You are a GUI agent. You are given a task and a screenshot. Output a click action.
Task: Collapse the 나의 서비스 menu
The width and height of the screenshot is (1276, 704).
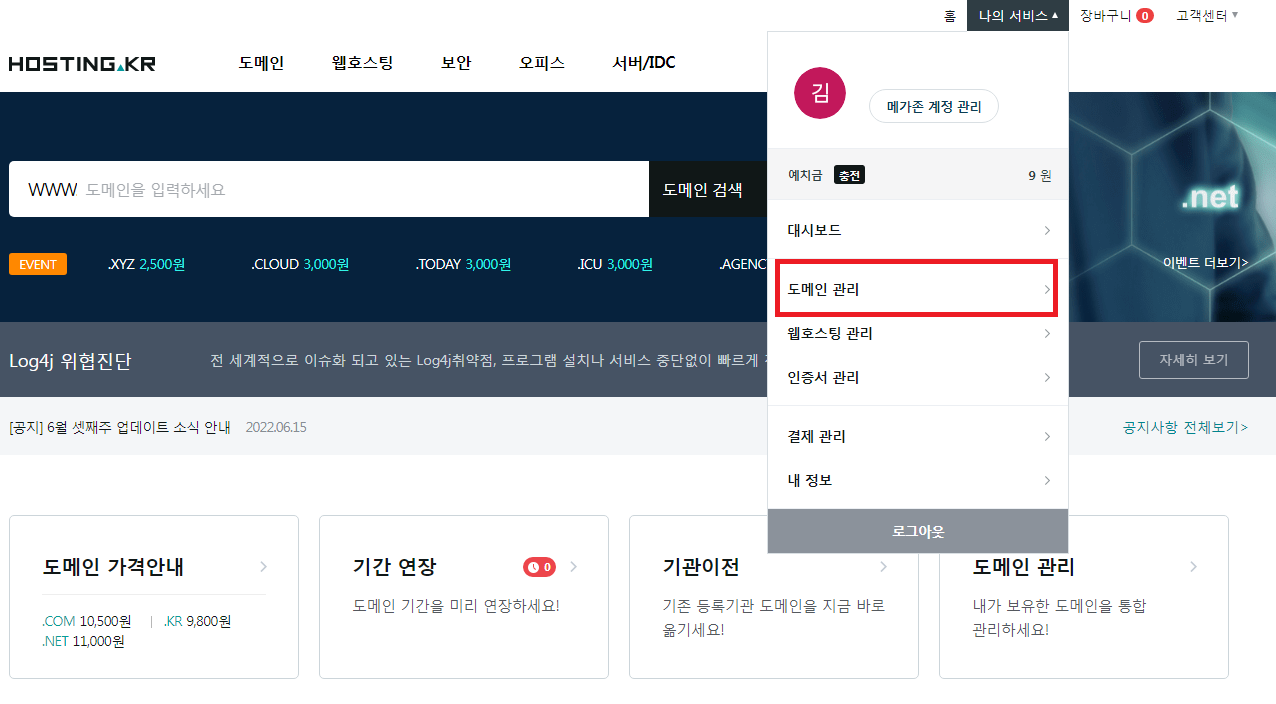pos(1017,15)
